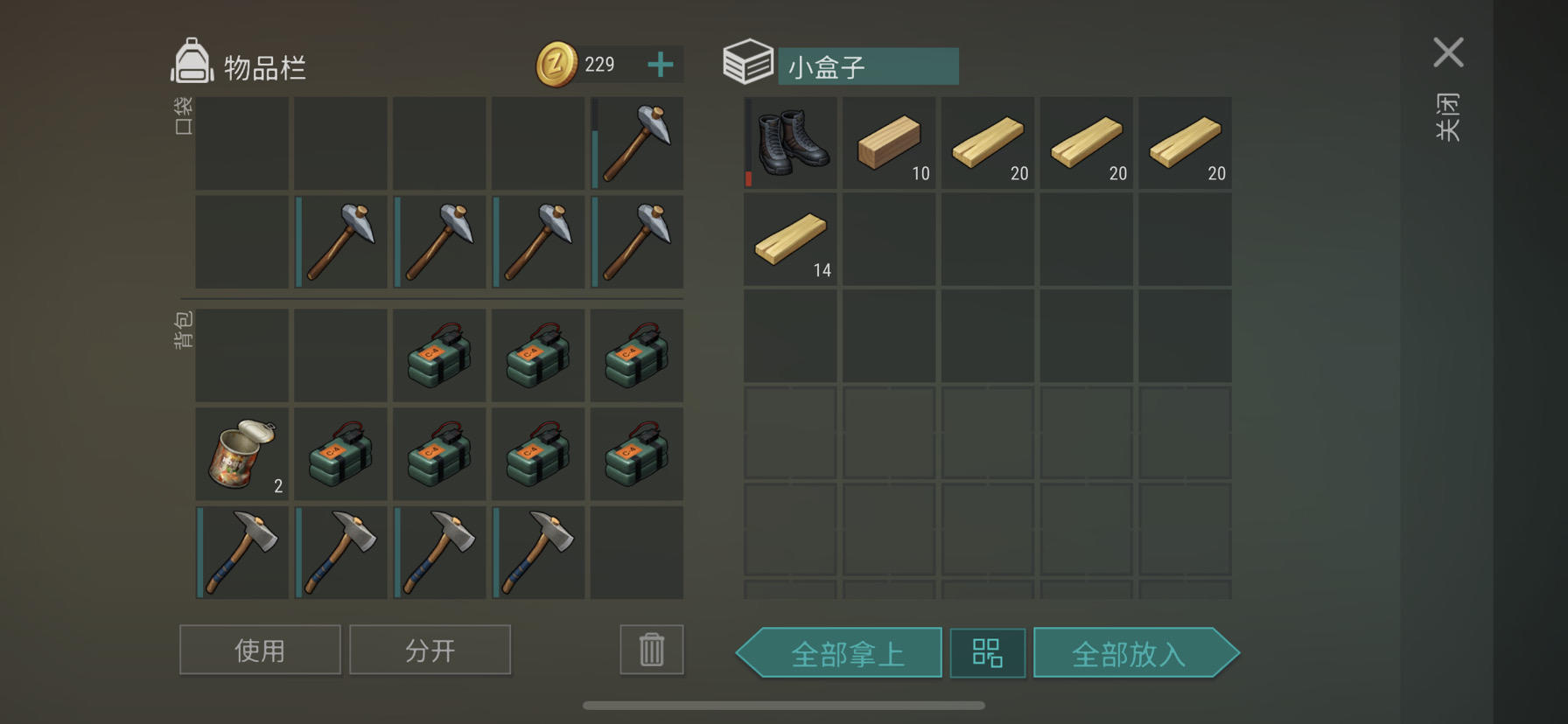
Task: Click the sort grid icon between transfer buttons
Action: point(987,653)
